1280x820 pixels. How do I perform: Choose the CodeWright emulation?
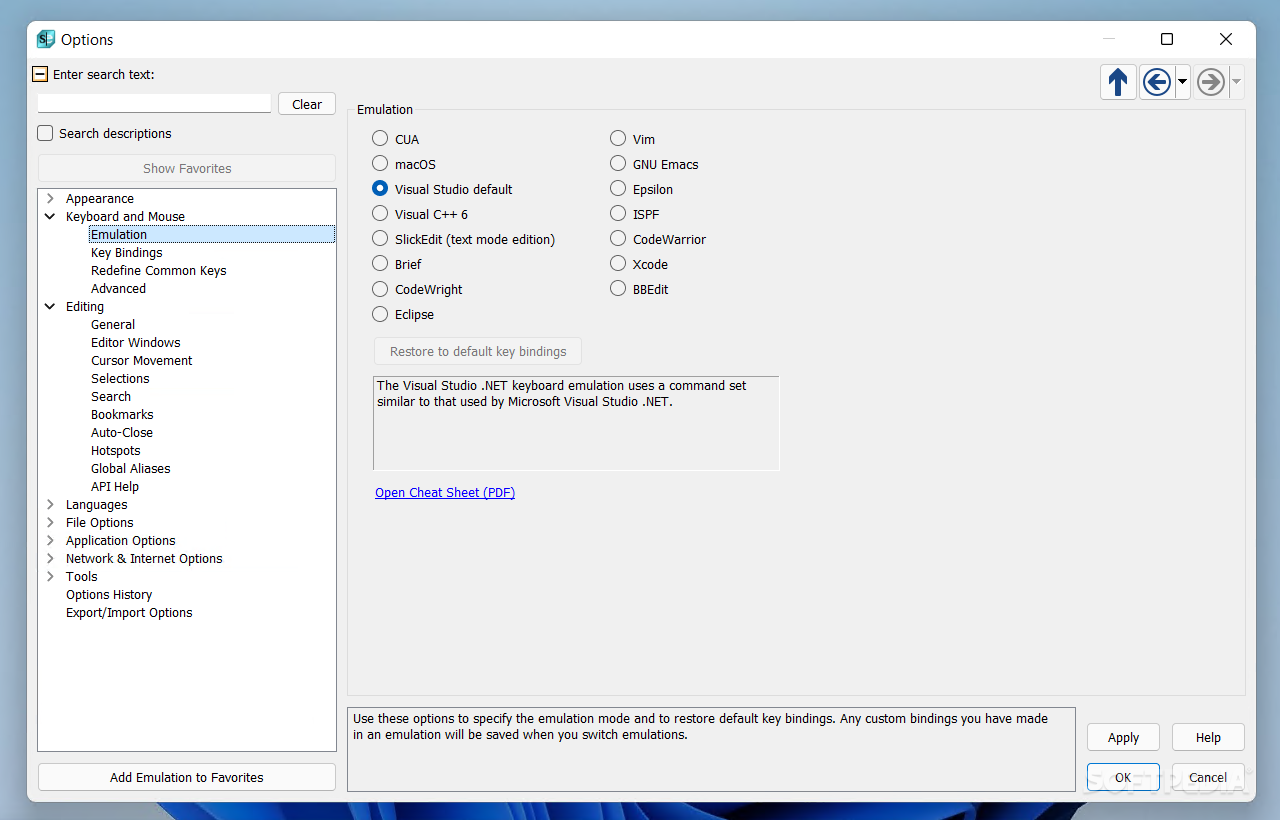380,289
